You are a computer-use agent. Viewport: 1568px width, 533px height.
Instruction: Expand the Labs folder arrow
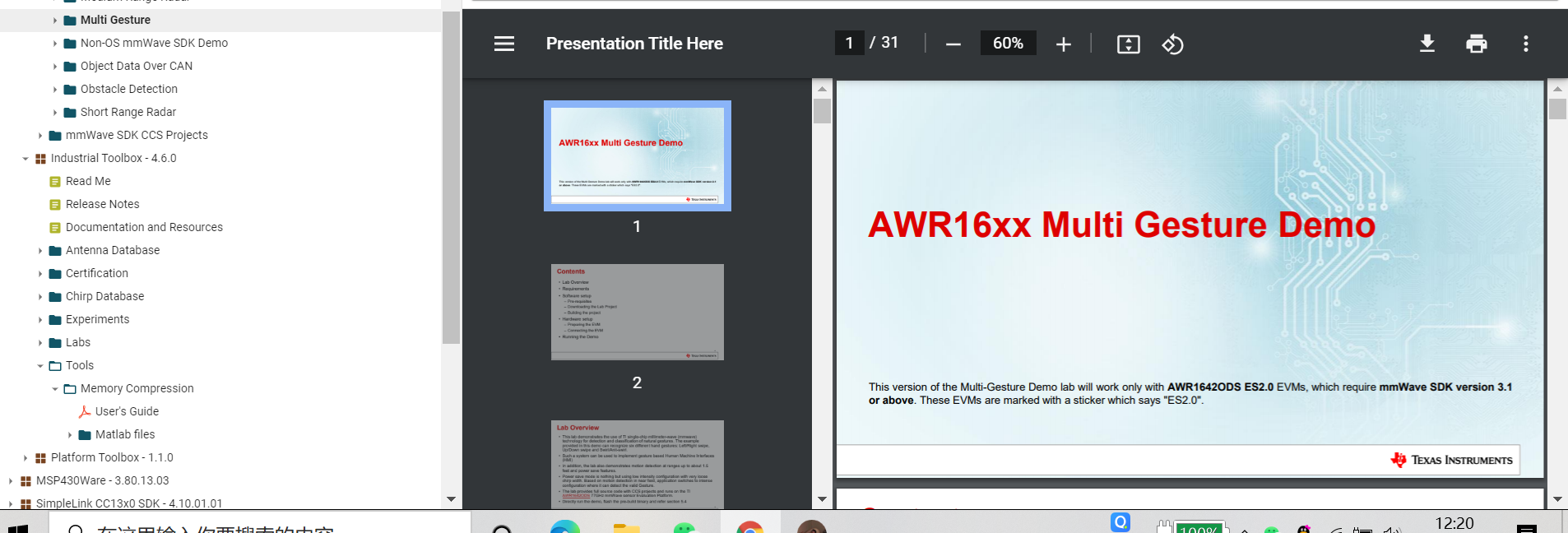pos(40,343)
